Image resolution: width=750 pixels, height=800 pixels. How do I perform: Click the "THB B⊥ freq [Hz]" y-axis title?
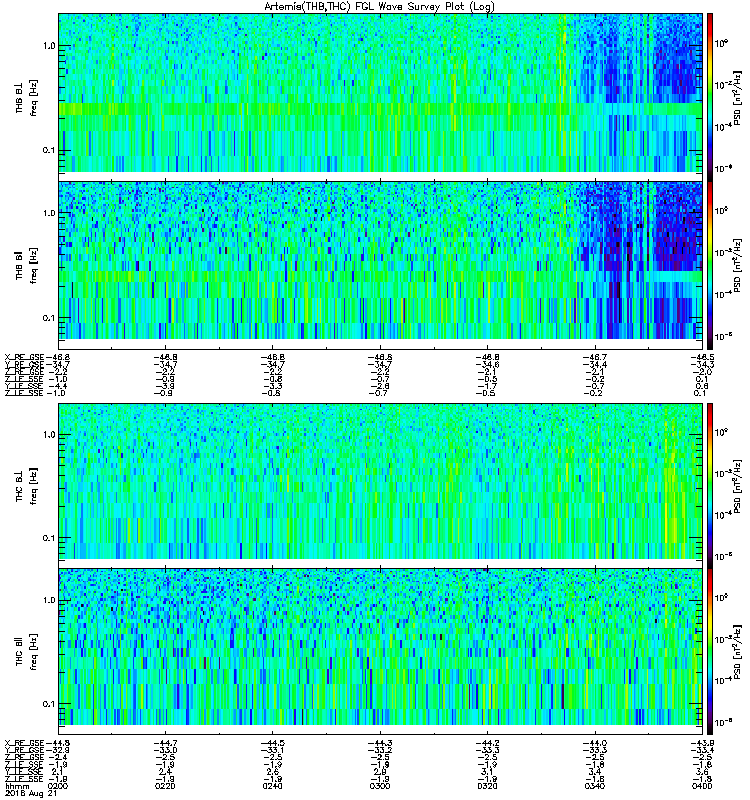26,98
